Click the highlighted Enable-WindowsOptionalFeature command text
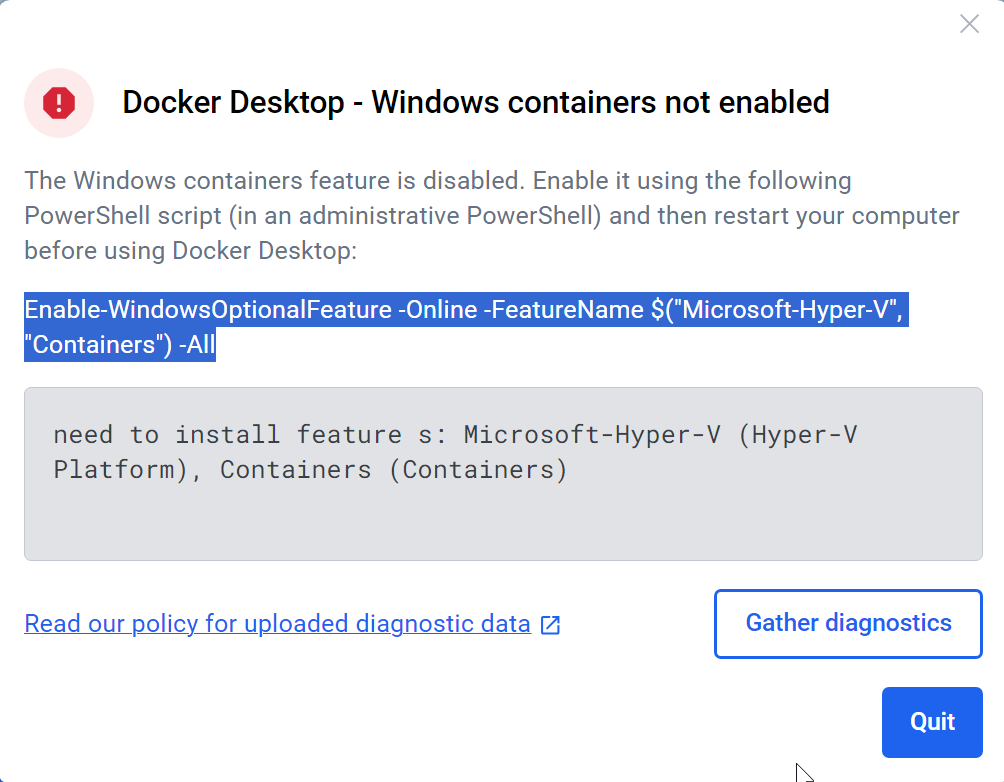The image size is (1004, 782). coord(466,327)
